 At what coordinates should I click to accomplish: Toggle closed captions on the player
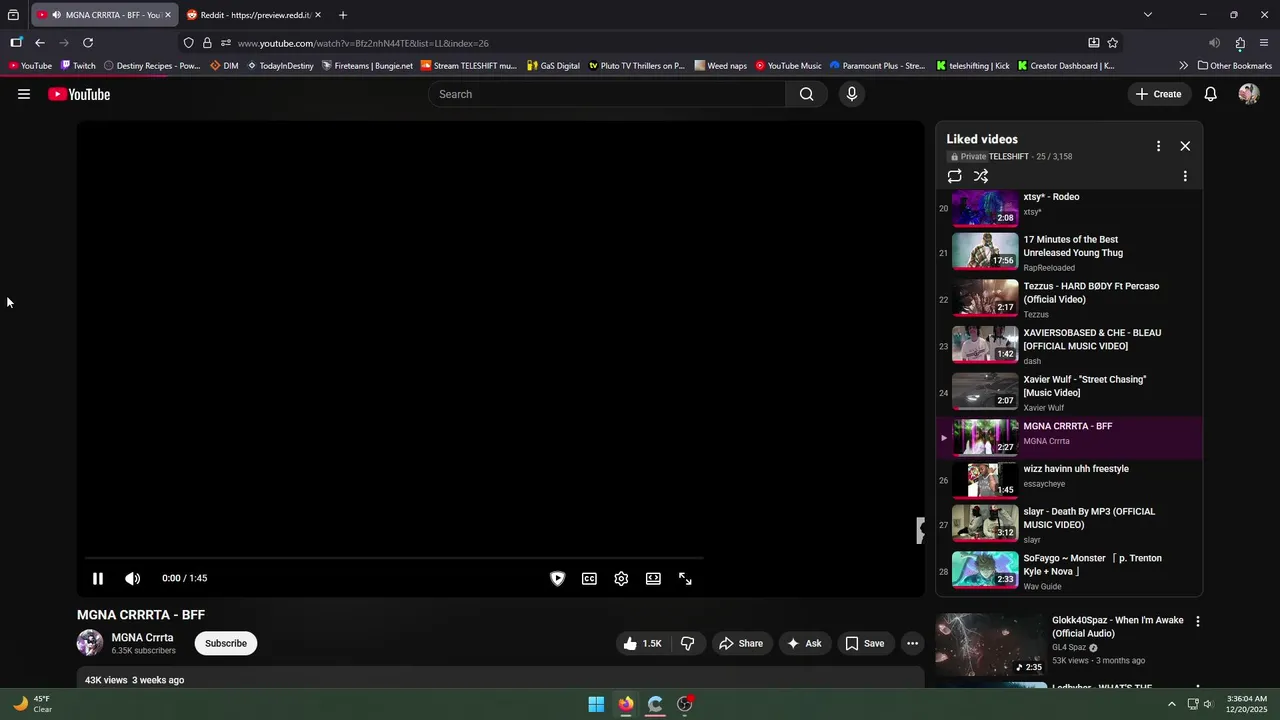click(x=590, y=578)
